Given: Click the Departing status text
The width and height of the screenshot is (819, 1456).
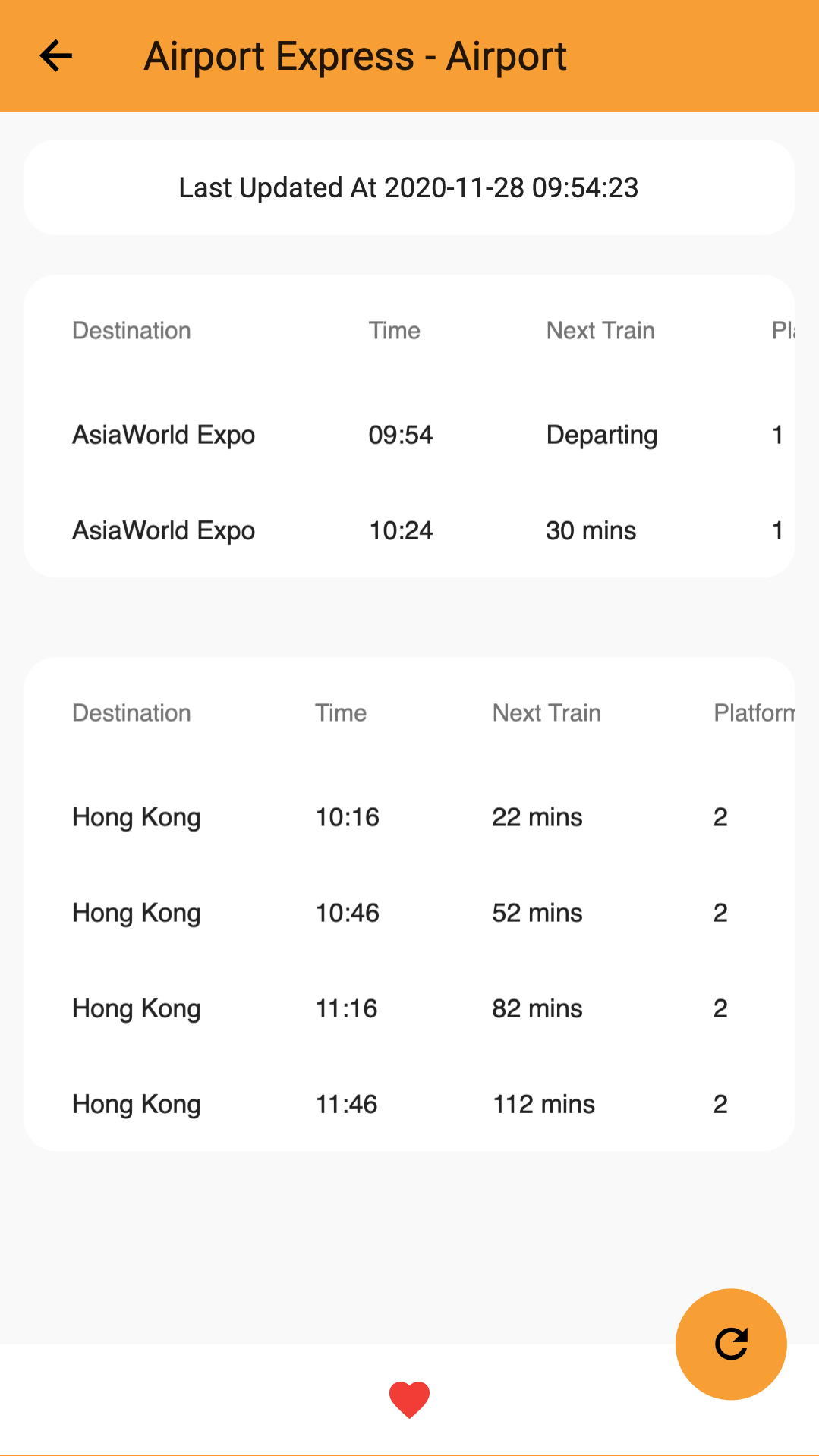Looking at the screenshot, I should point(602,436).
